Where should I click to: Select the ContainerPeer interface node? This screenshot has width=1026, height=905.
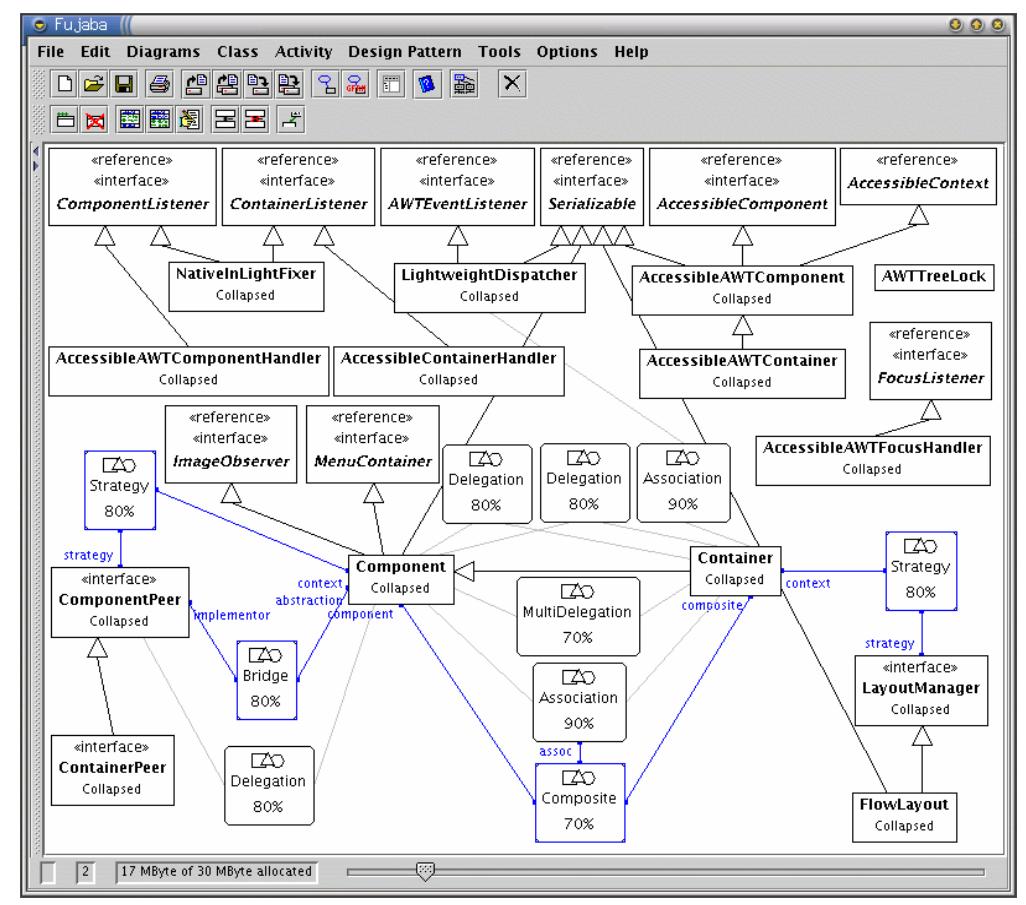(113, 770)
